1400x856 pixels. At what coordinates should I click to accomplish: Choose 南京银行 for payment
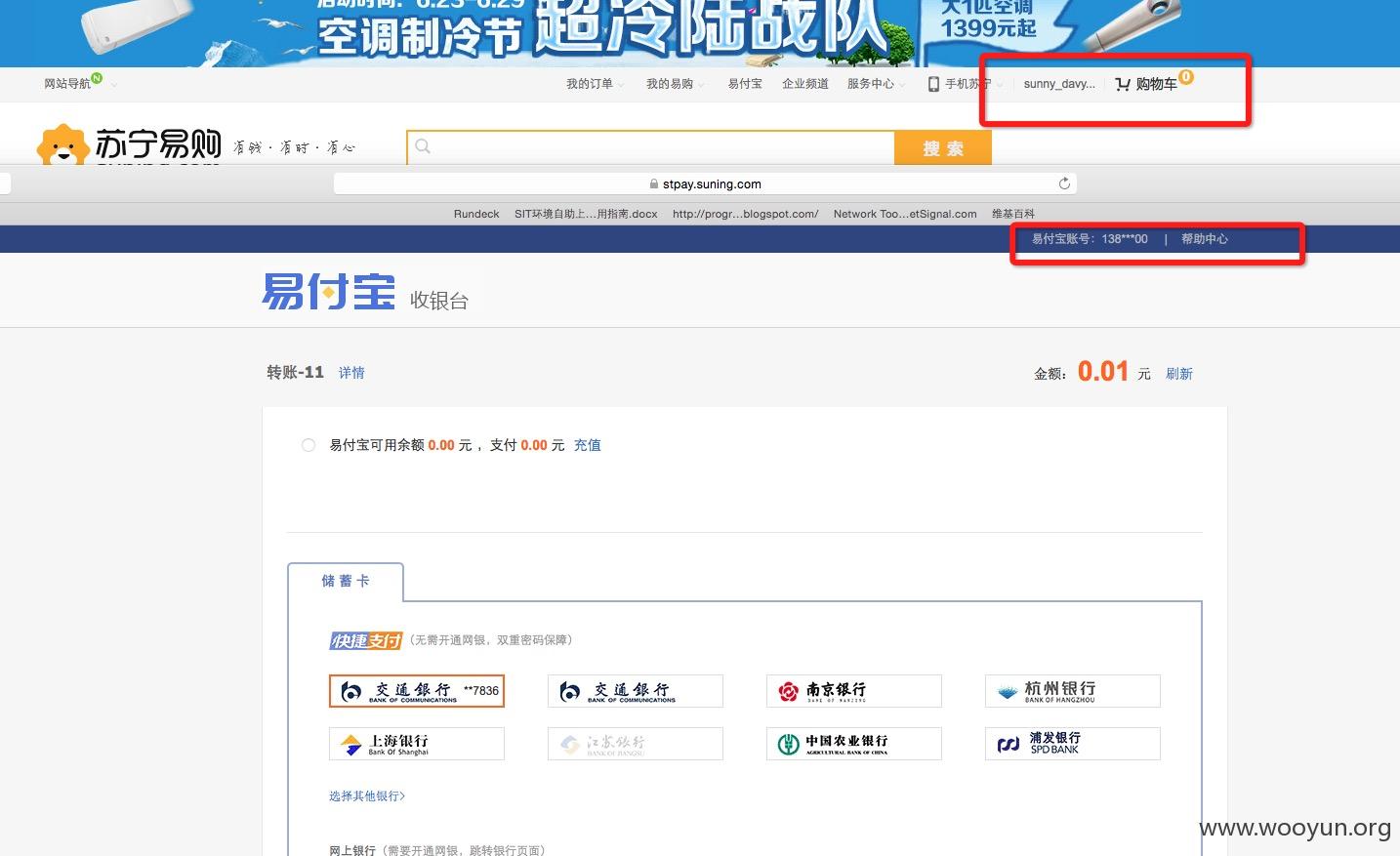coord(854,691)
